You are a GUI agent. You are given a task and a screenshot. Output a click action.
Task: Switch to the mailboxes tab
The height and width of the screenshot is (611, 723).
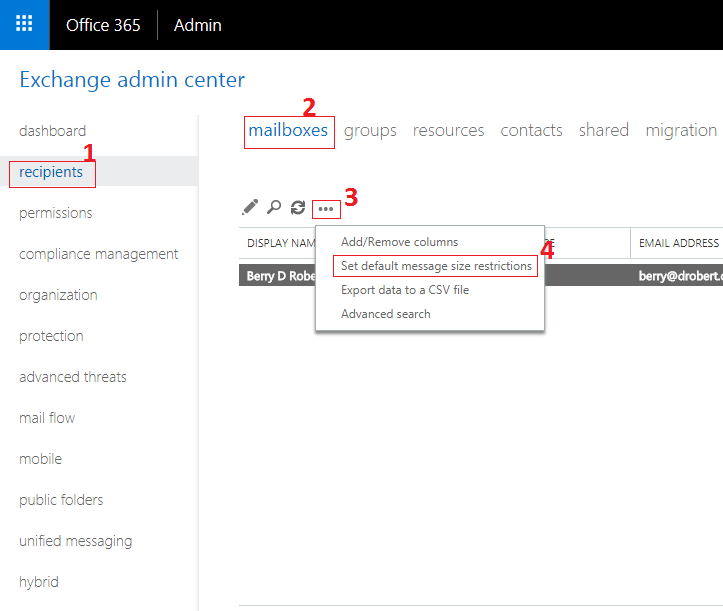click(288, 131)
